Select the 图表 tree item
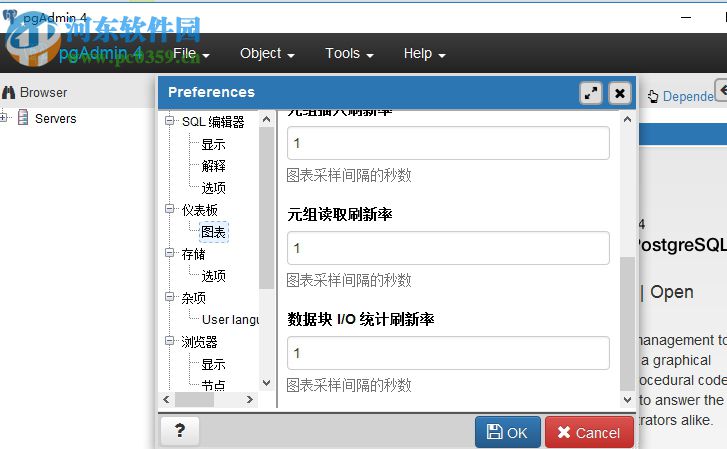727x449 pixels. tap(213, 232)
